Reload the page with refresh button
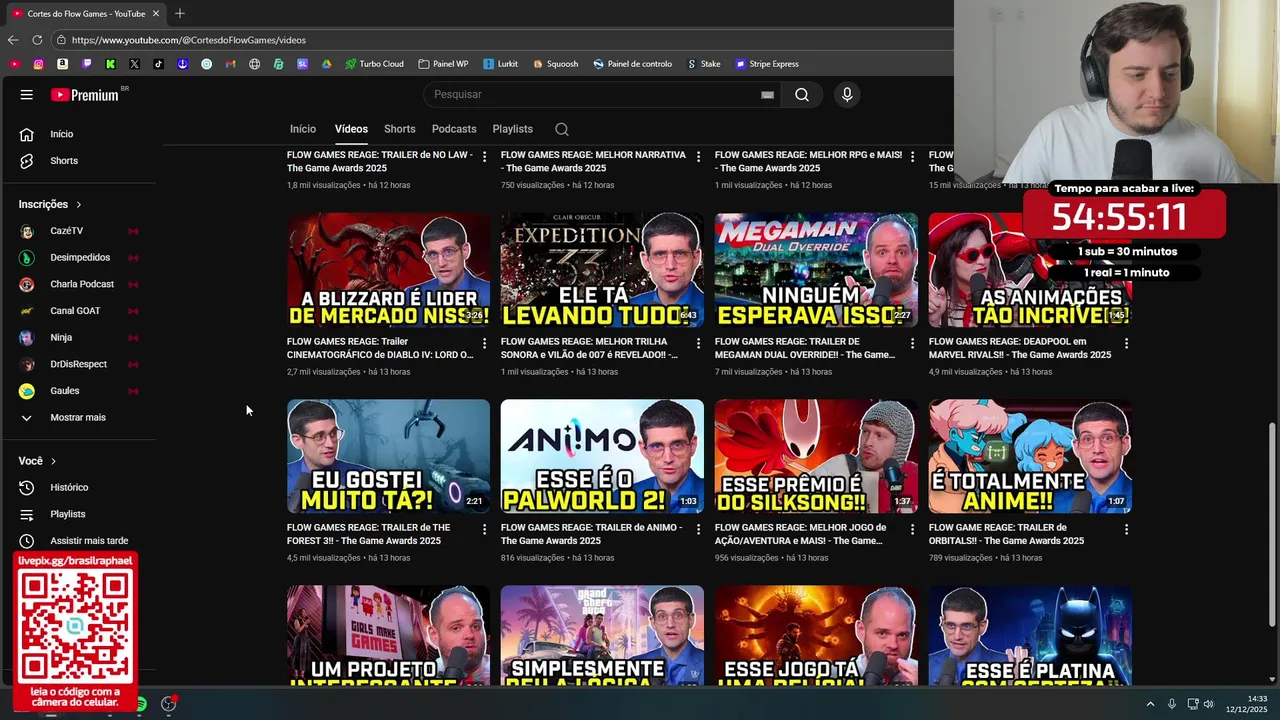 tap(37, 40)
